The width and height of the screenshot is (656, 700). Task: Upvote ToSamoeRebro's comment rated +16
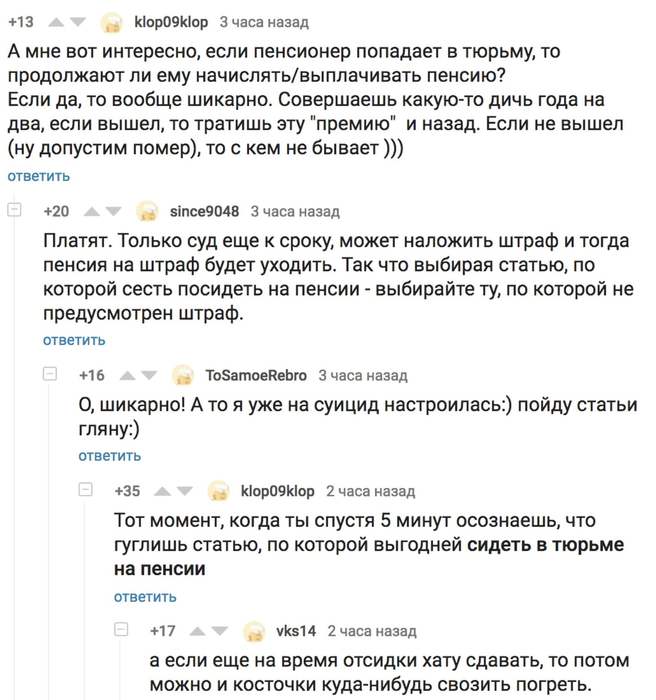(128, 376)
